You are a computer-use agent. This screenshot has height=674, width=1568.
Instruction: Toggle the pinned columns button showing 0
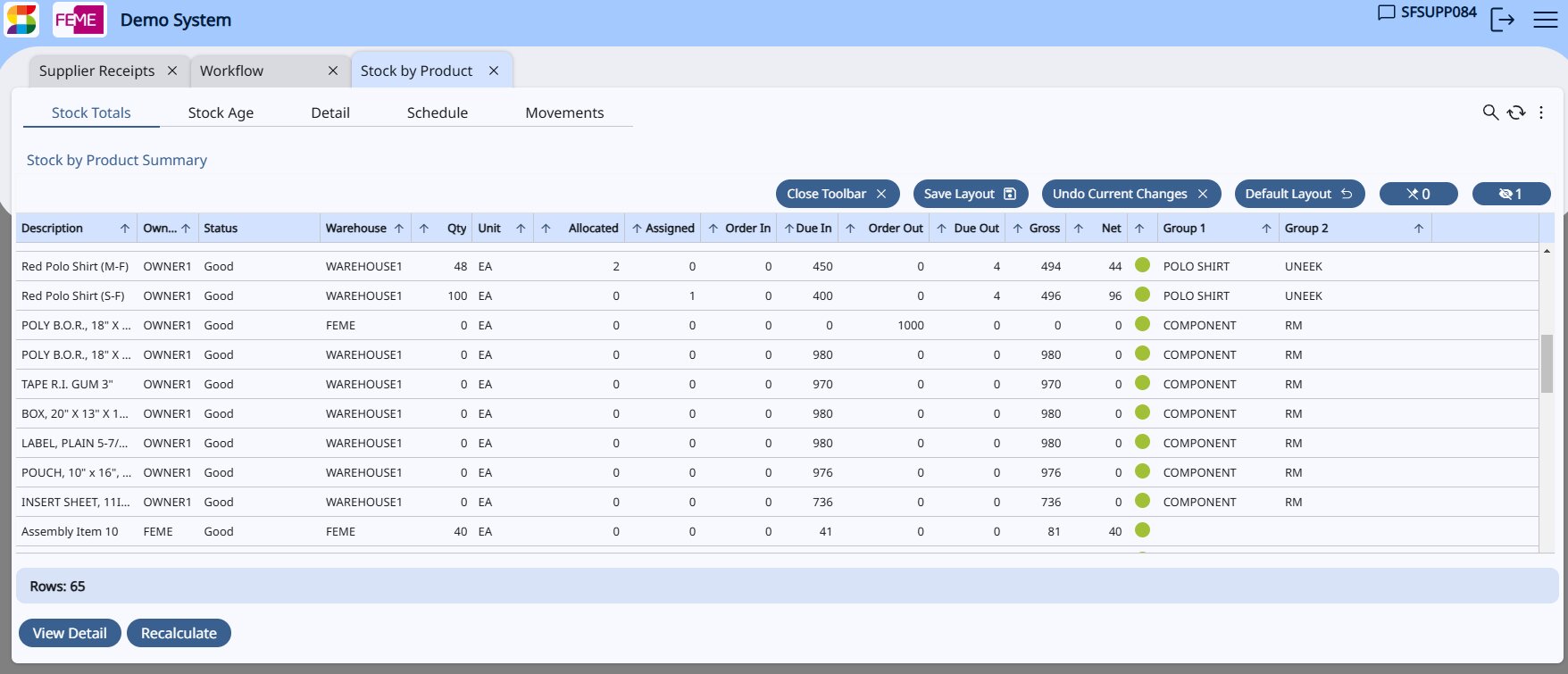click(1418, 194)
